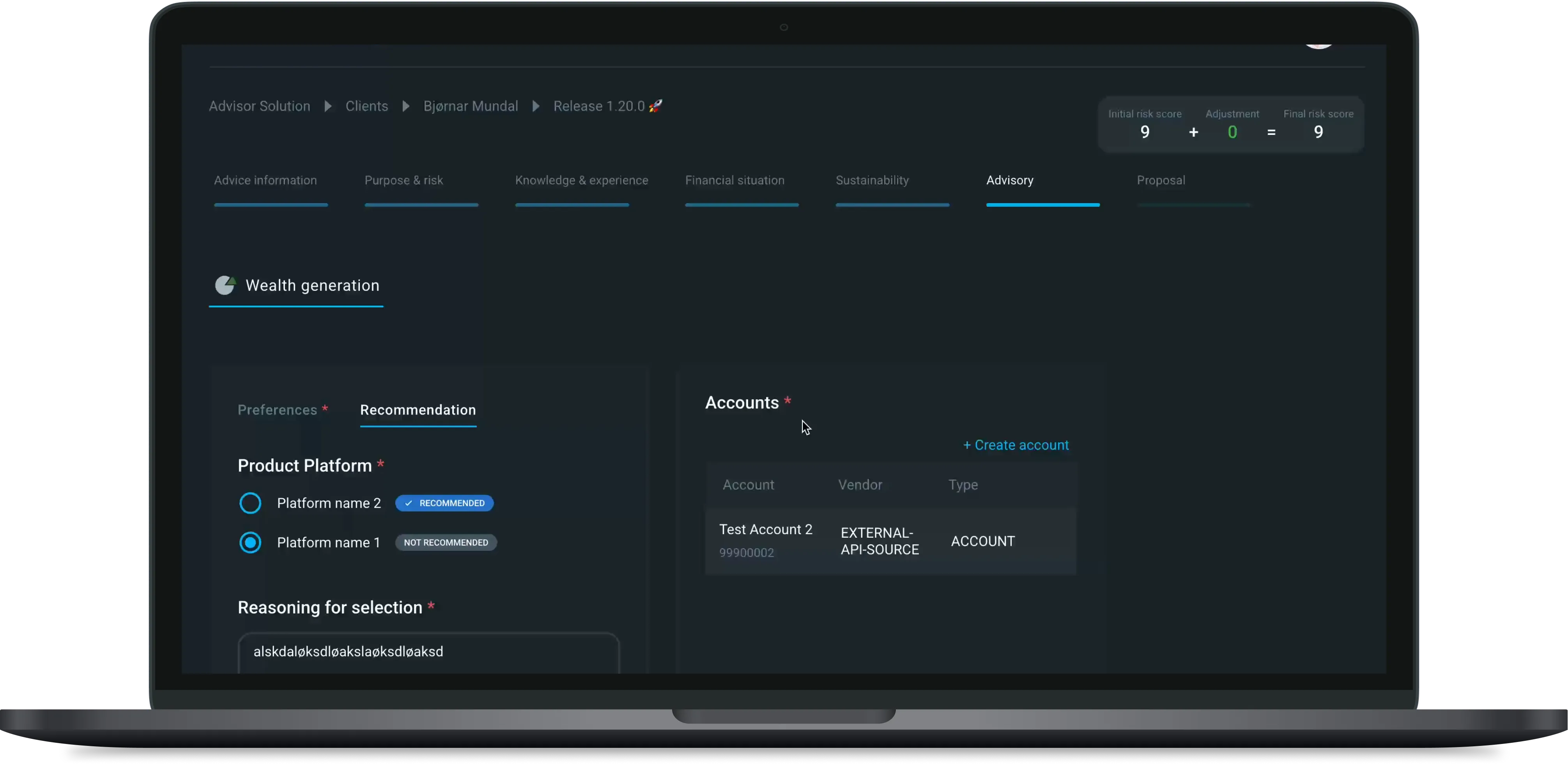
Task: Click the NOT RECOMMENDED badge
Action: (x=446, y=542)
